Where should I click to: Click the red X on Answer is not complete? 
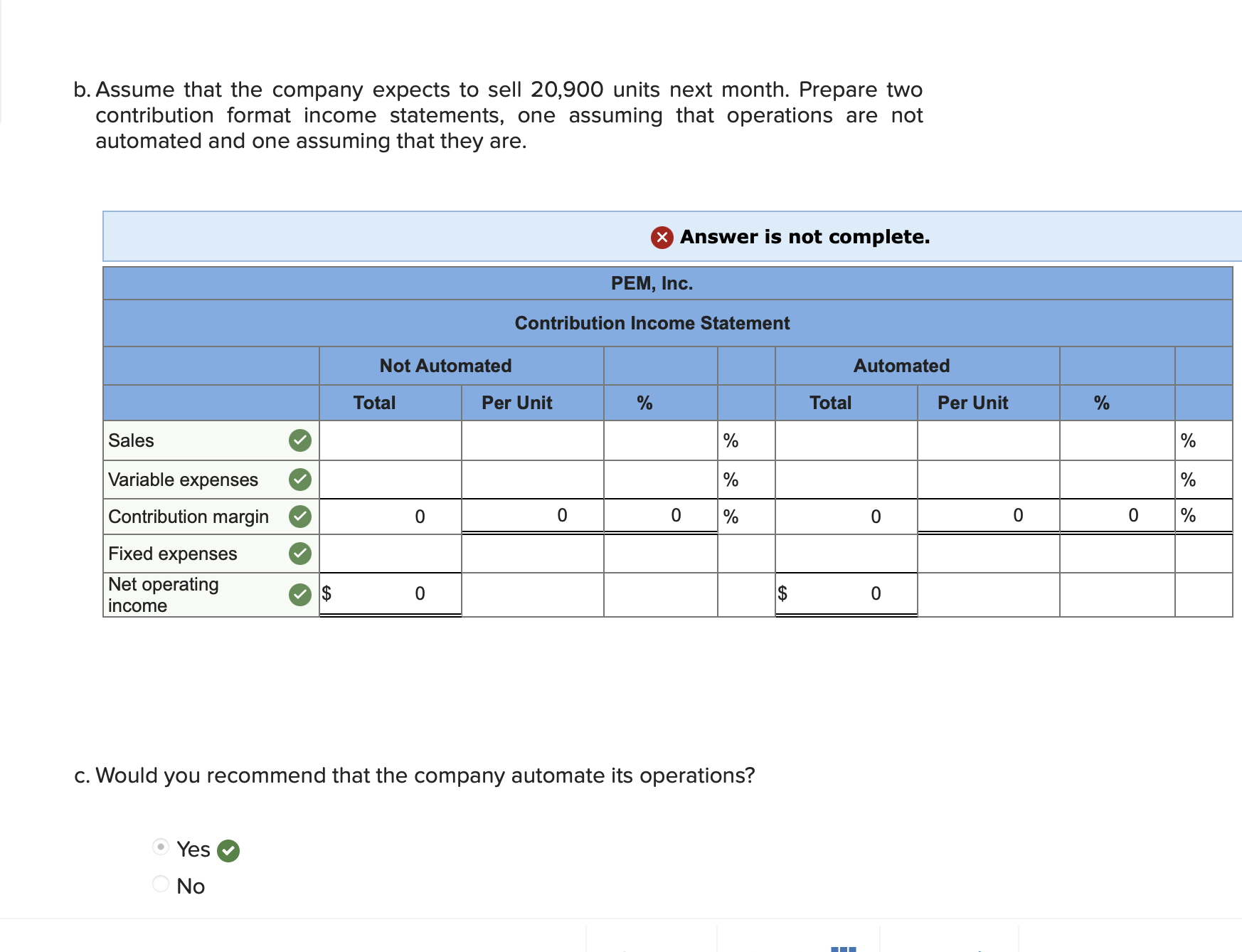click(662, 237)
